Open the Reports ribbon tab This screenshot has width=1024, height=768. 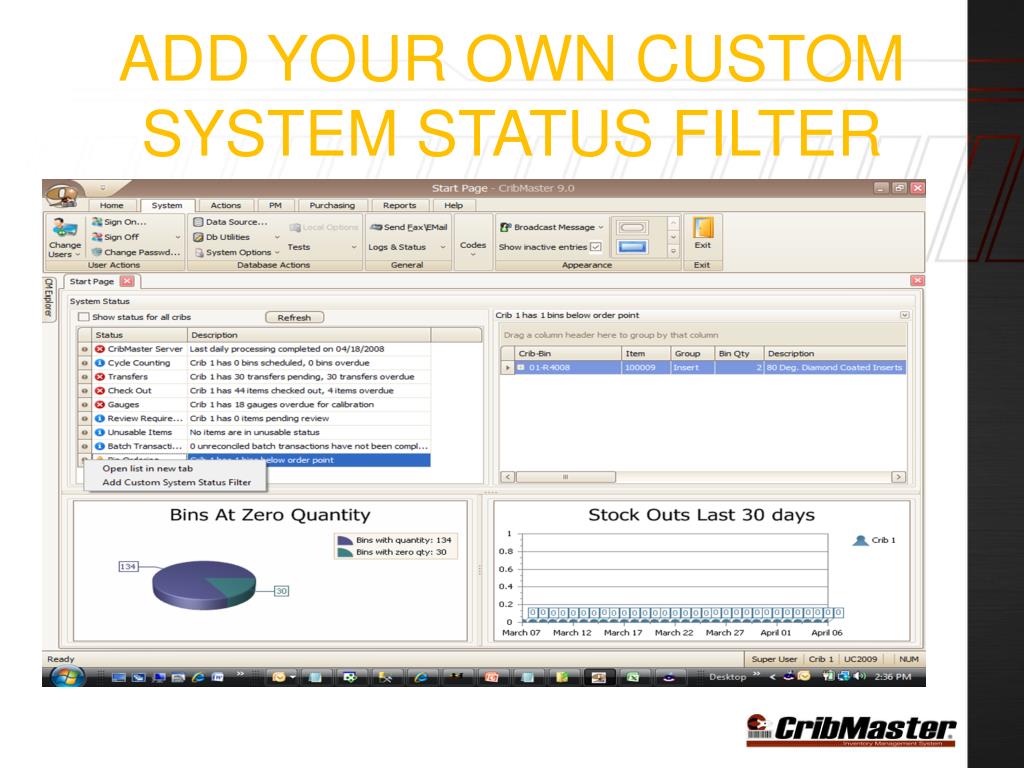coord(400,206)
